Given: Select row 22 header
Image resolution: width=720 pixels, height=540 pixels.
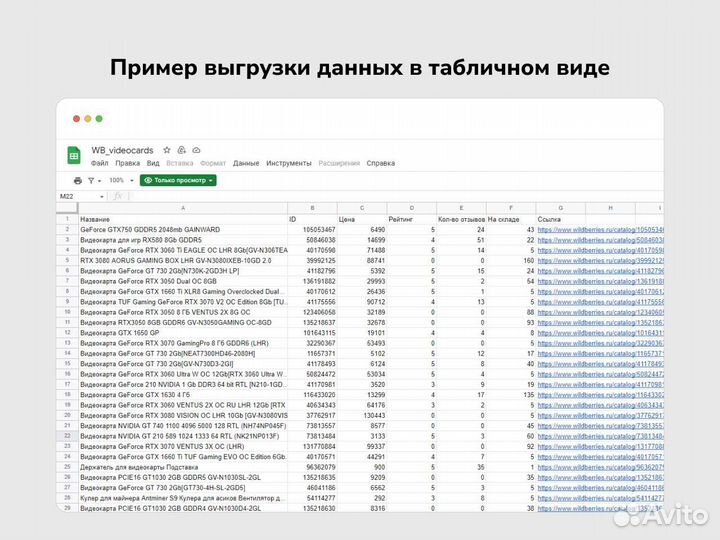Looking at the screenshot, I should point(67,436).
